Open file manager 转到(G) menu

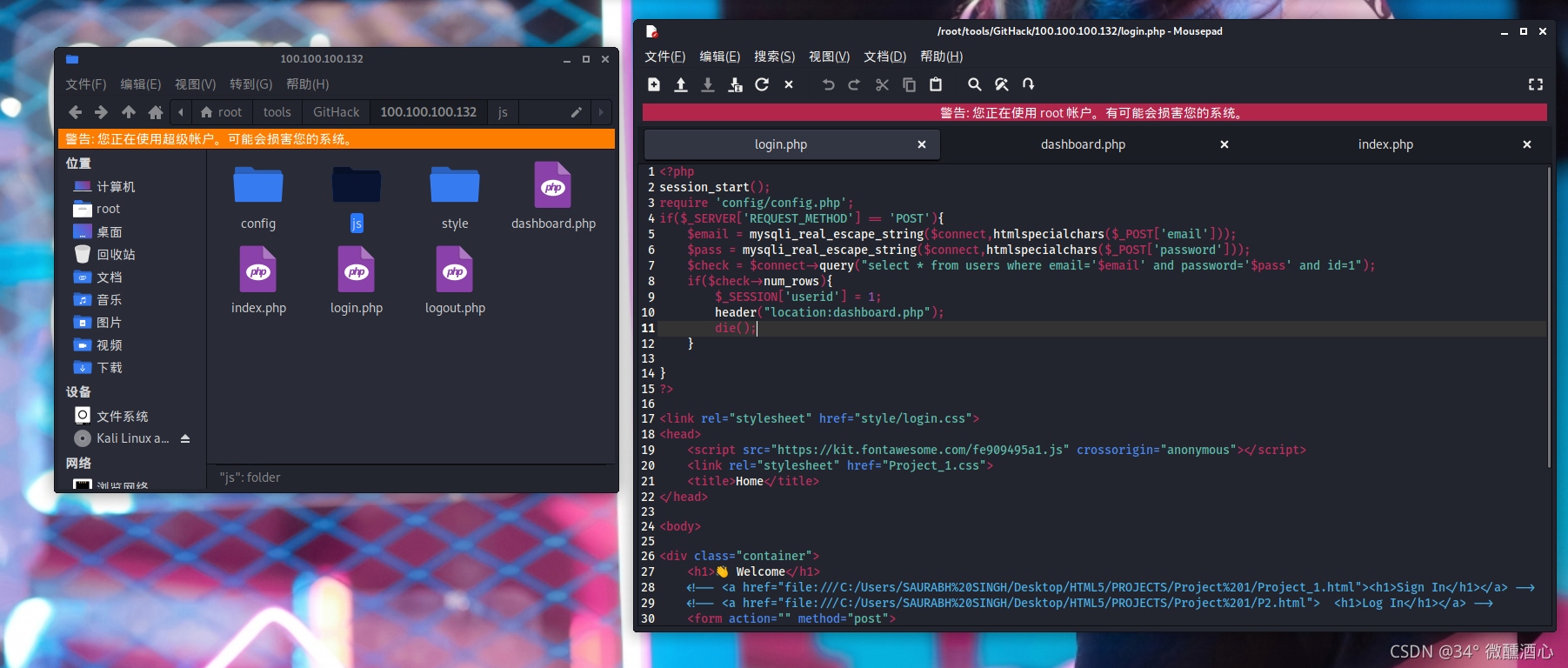click(x=250, y=84)
